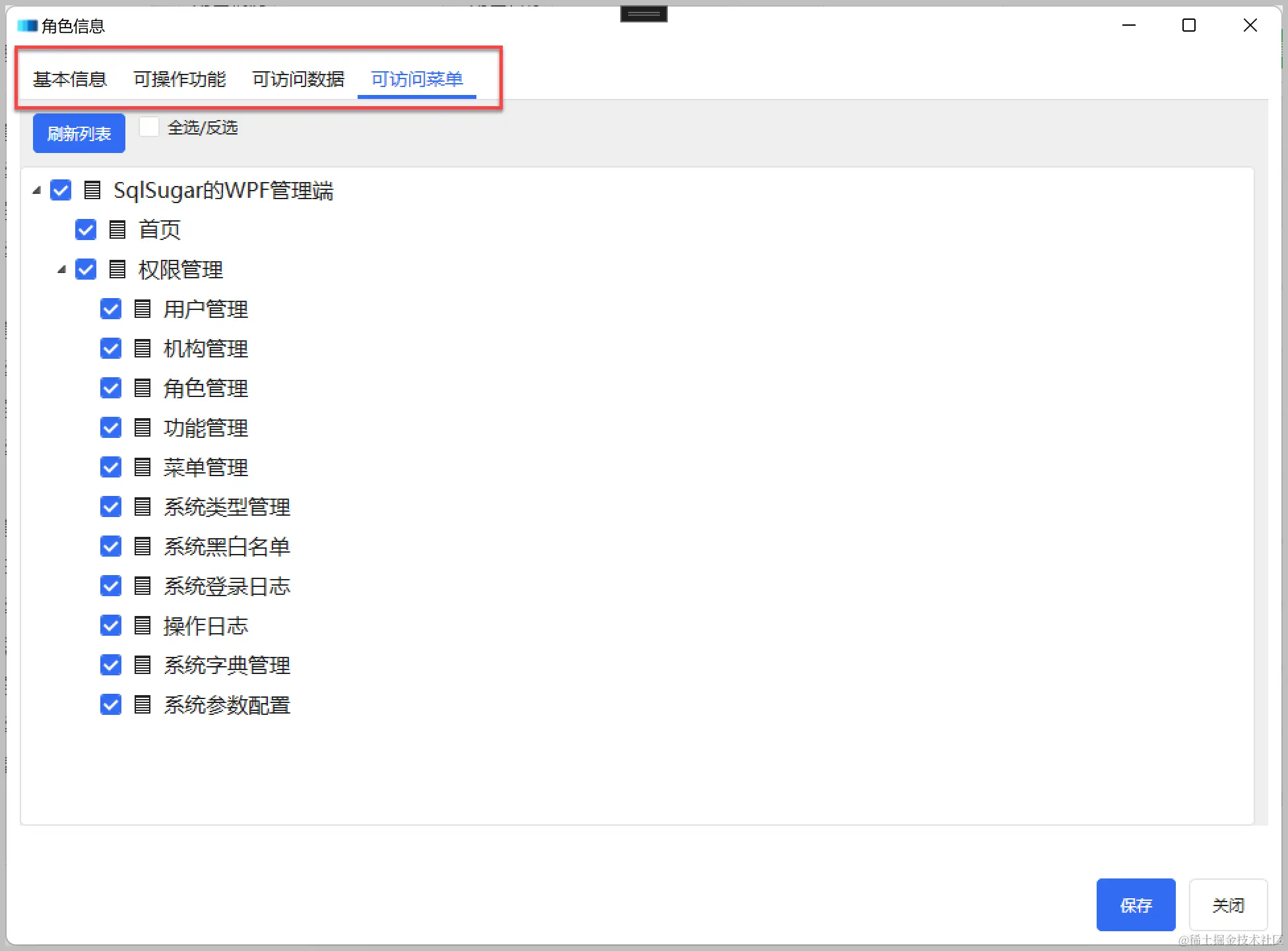1288x951 pixels.
Task: Click the list icon next to 机构管理
Action: tap(143, 348)
